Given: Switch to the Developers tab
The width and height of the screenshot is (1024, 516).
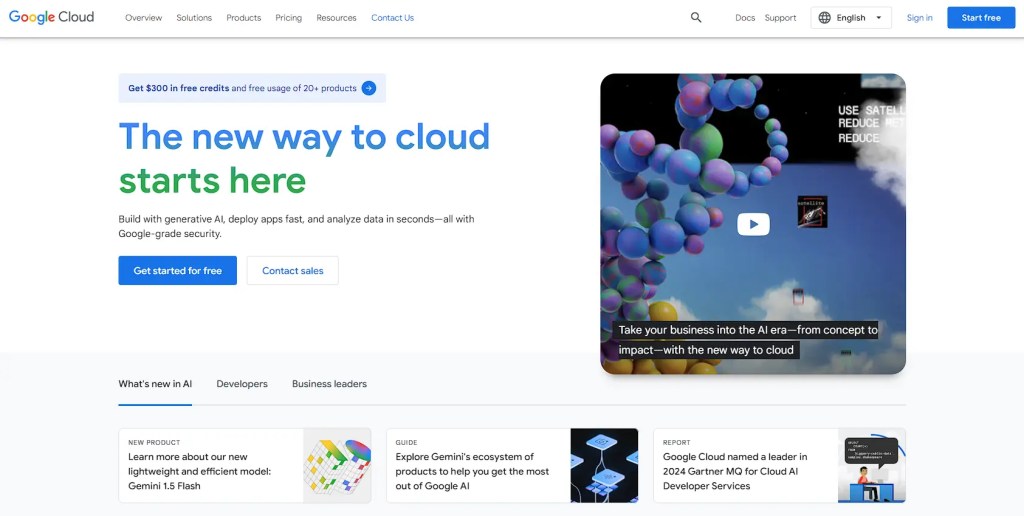Looking at the screenshot, I should [x=242, y=384].
